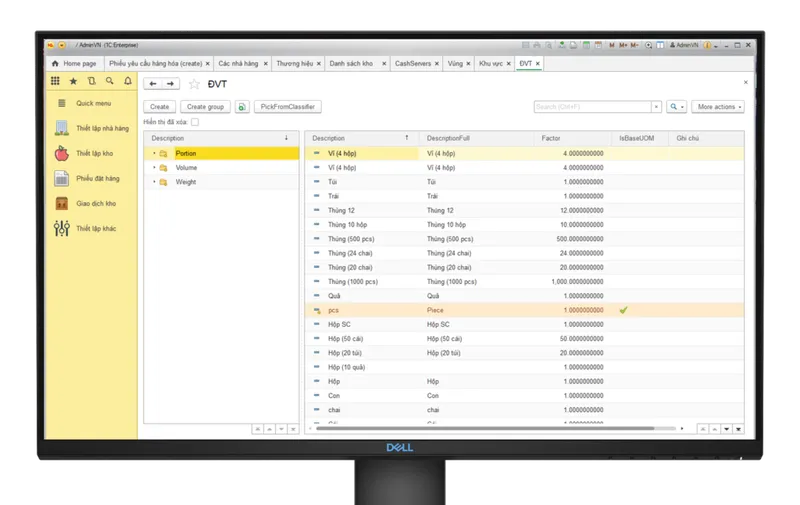Image resolution: width=800 pixels, height=505 pixels.
Task: Click the zoom magnifier icon in title bar
Action: click(x=648, y=45)
